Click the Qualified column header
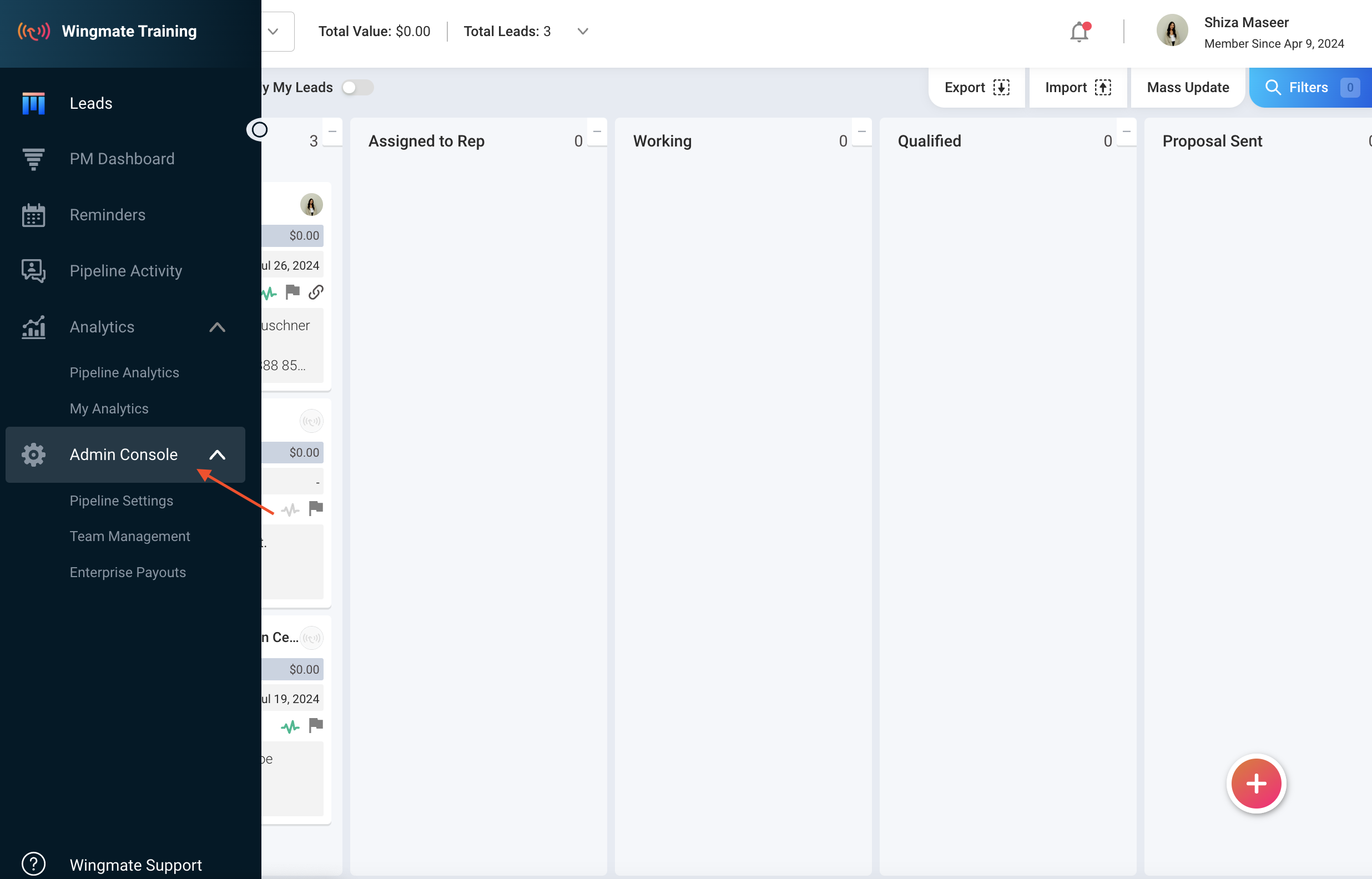 click(x=929, y=141)
